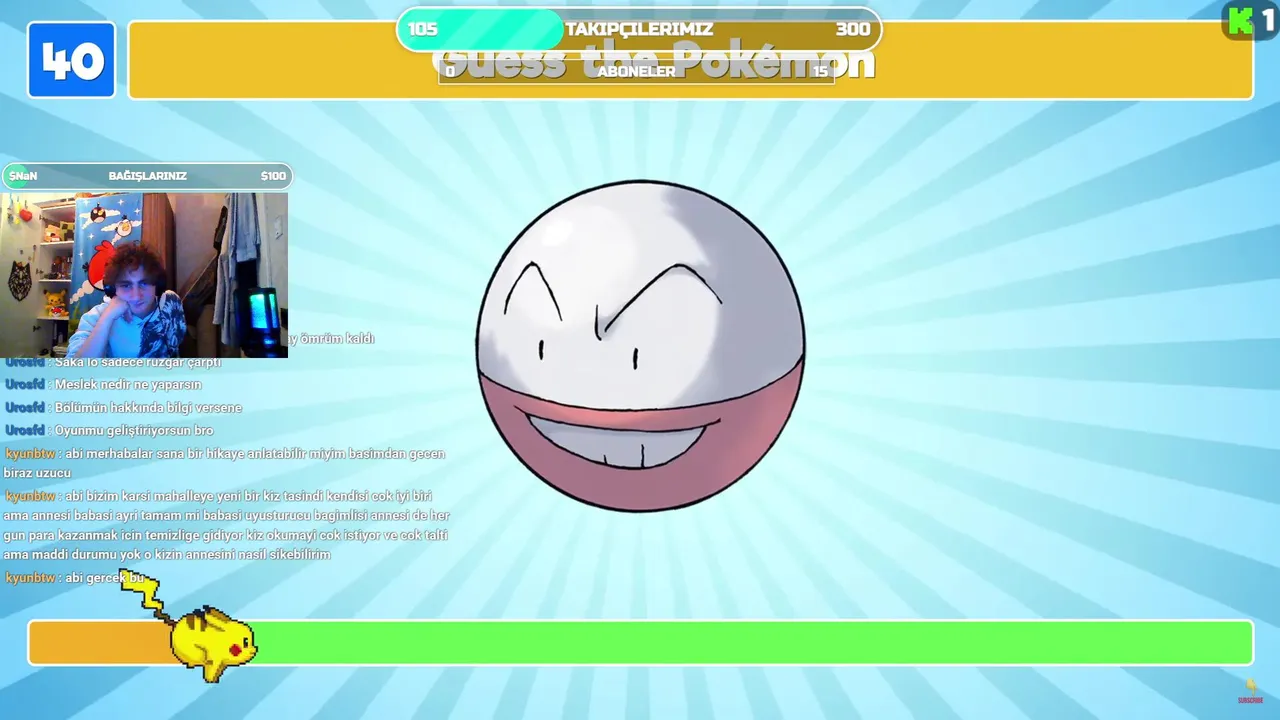
Task: Click chat message starting 'abi merhabalar sana'
Action: click(x=226, y=463)
